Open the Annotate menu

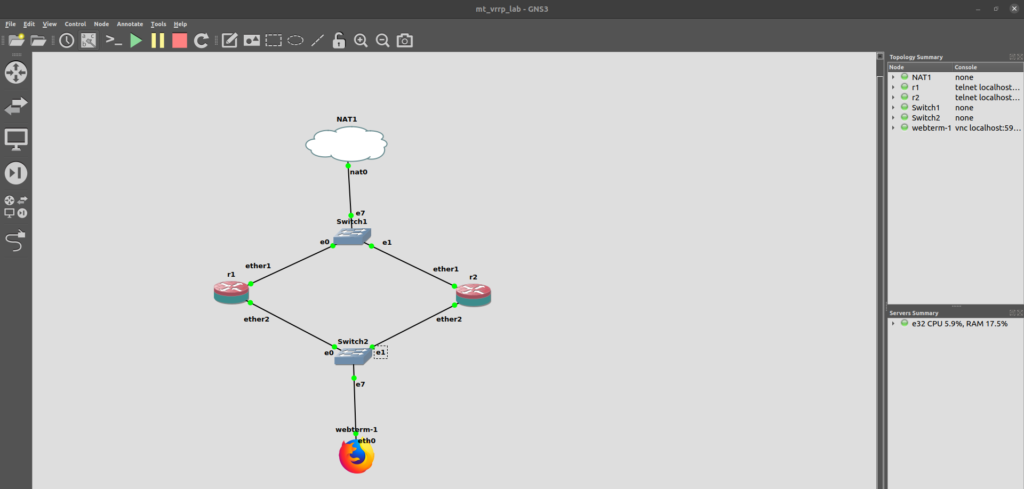[130, 23]
